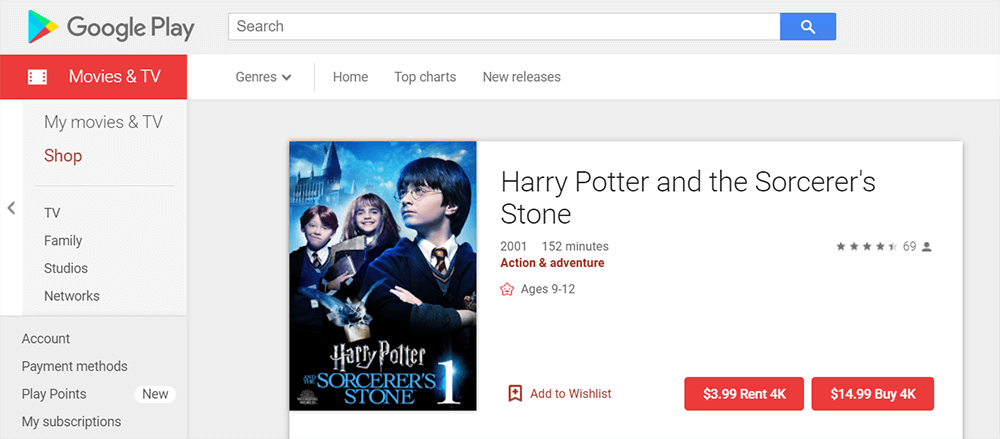Select the Movies & TV section header

(x=93, y=77)
